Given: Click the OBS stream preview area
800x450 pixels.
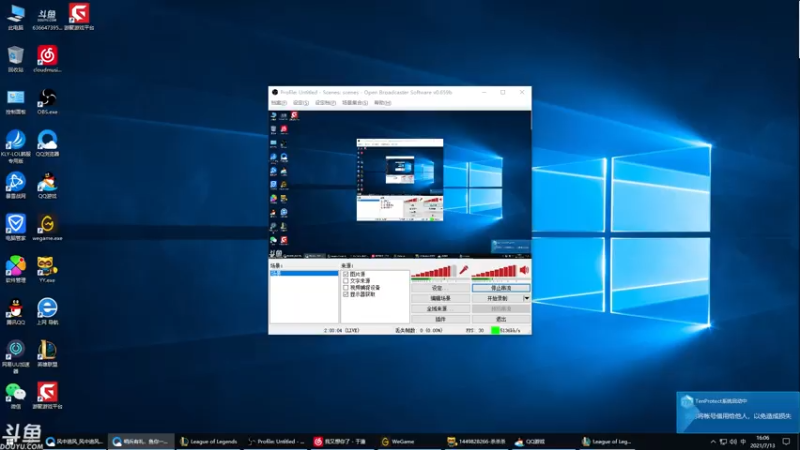Looking at the screenshot, I should (399, 184).
